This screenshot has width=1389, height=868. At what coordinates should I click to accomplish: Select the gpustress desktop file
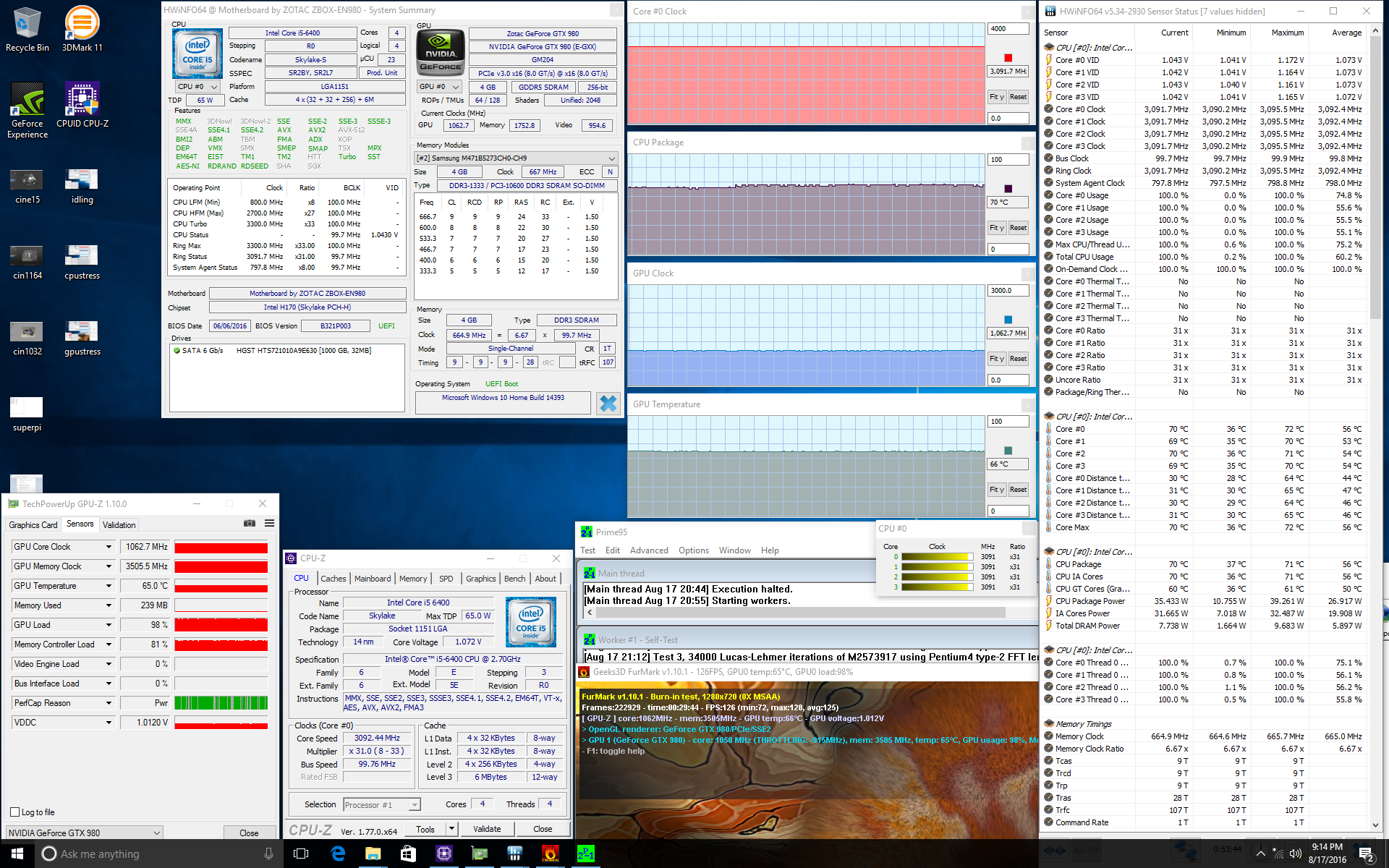click(x=82, y=339)
